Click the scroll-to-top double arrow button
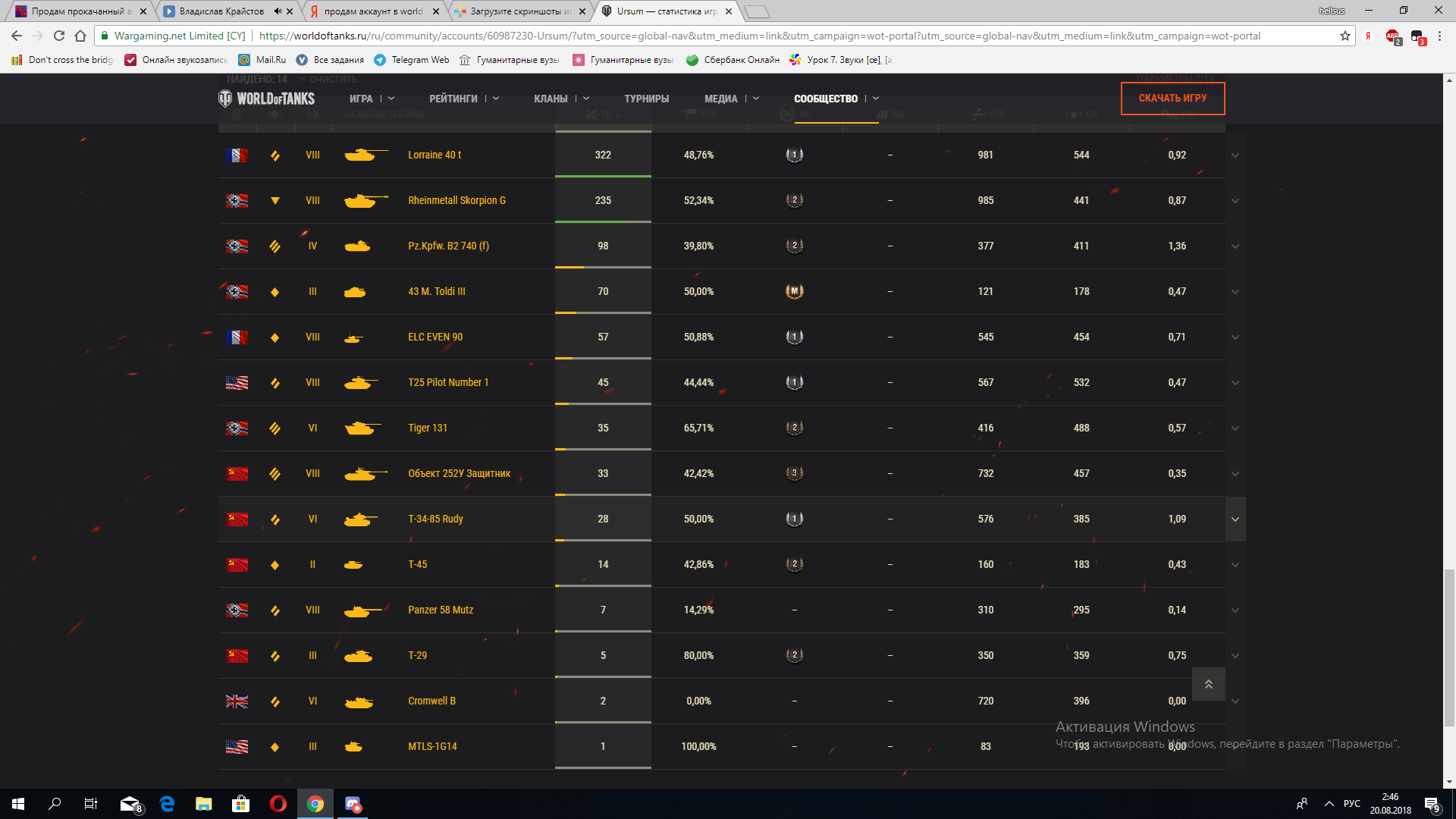The image size is (1456, 819). coord(1209,684)
